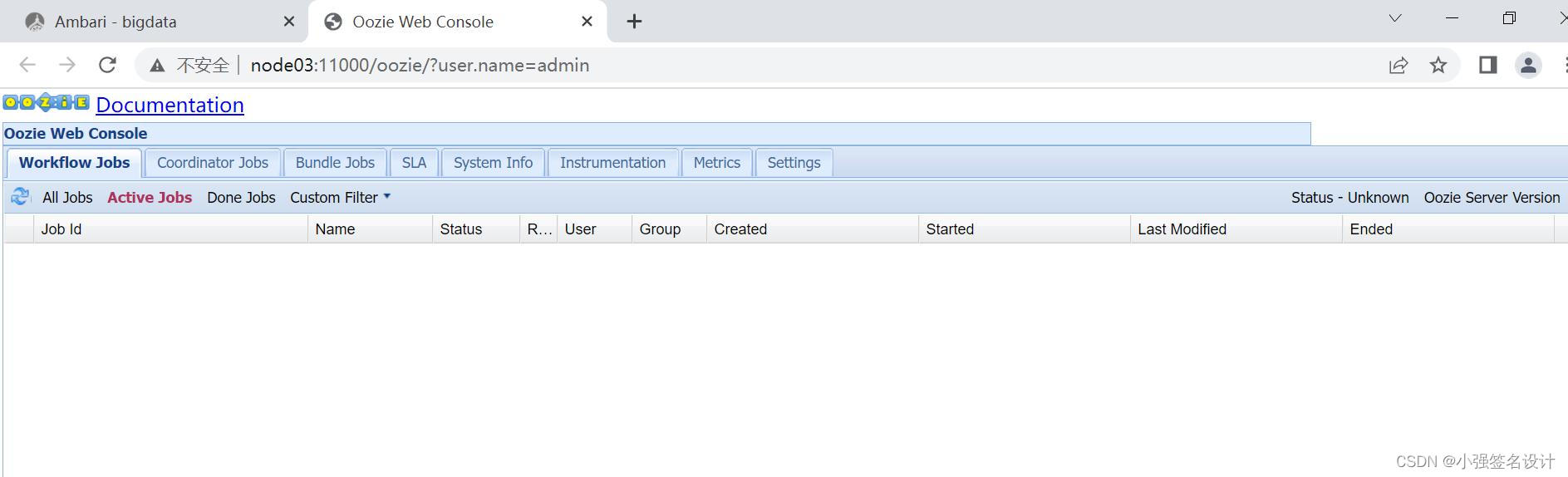The width and height of the screenshot is (1568, 477).
Task: Sort by the R… column header
Action: coord(538,229)
